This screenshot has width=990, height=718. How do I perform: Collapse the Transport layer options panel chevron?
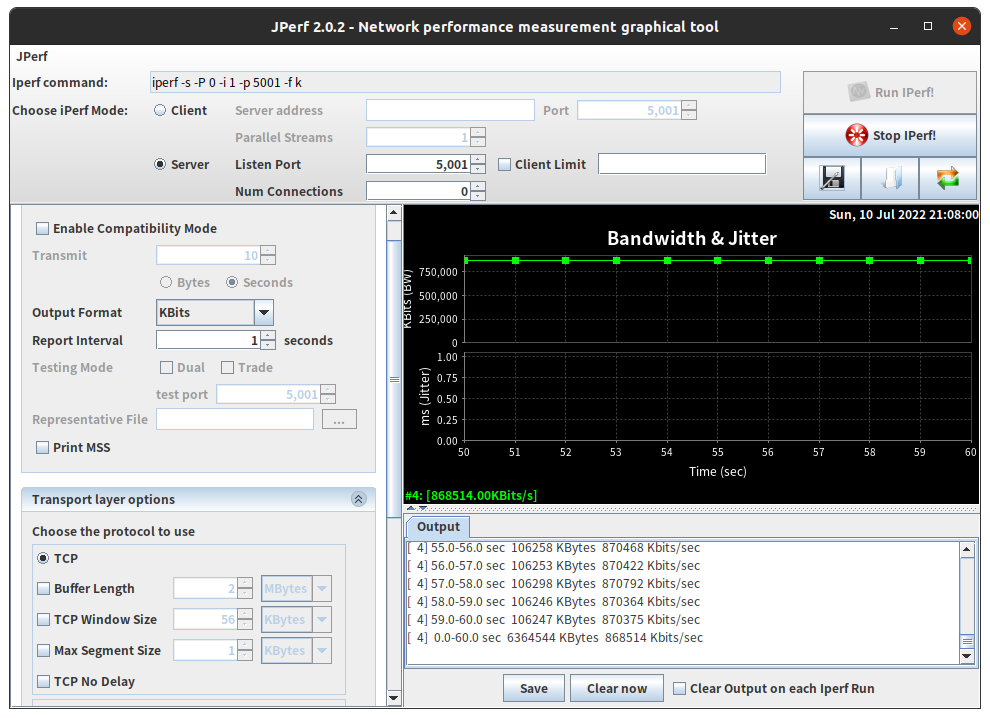(x=358, y=498)
